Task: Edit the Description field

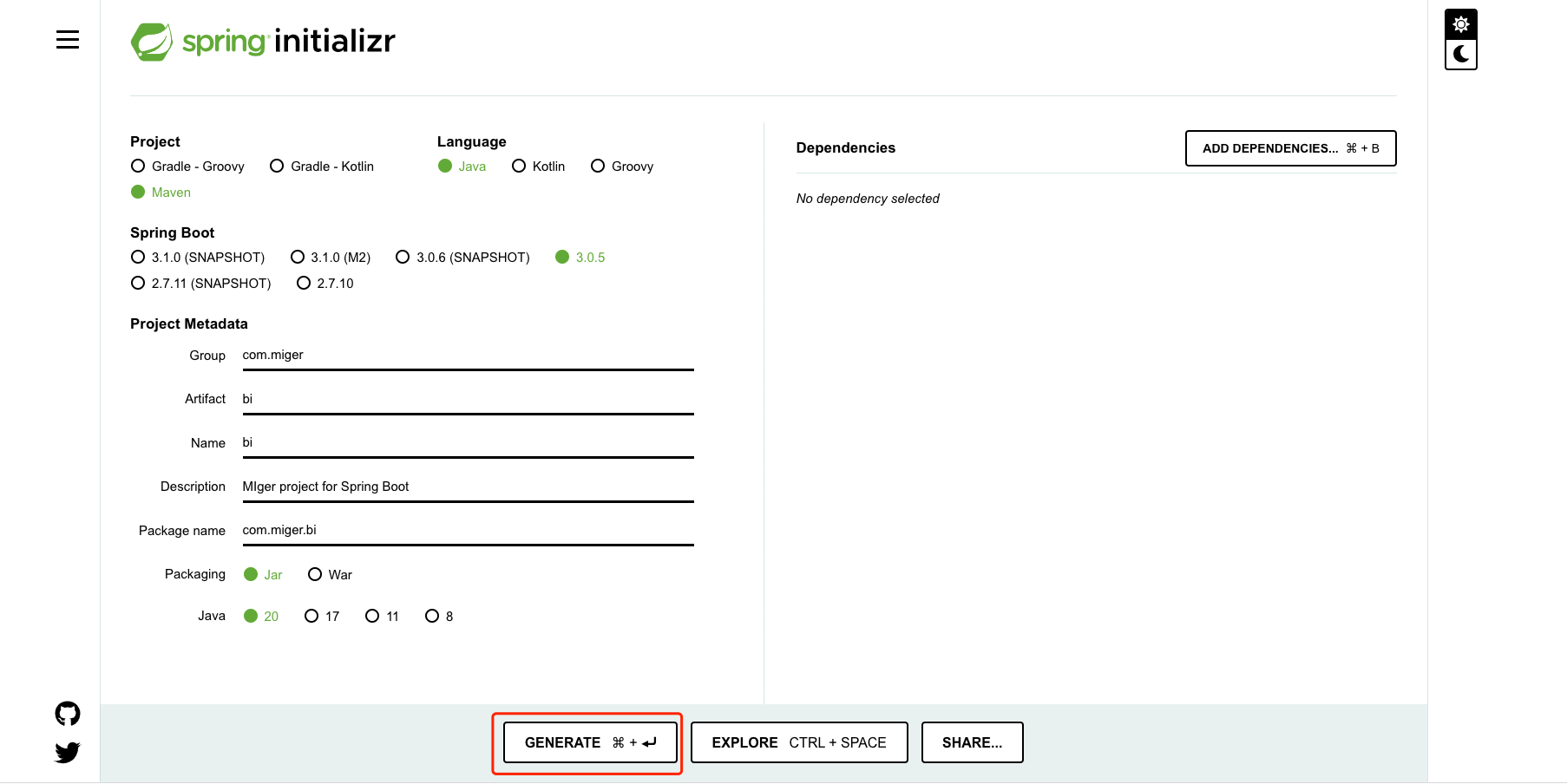Action: [x=469, y=487]
